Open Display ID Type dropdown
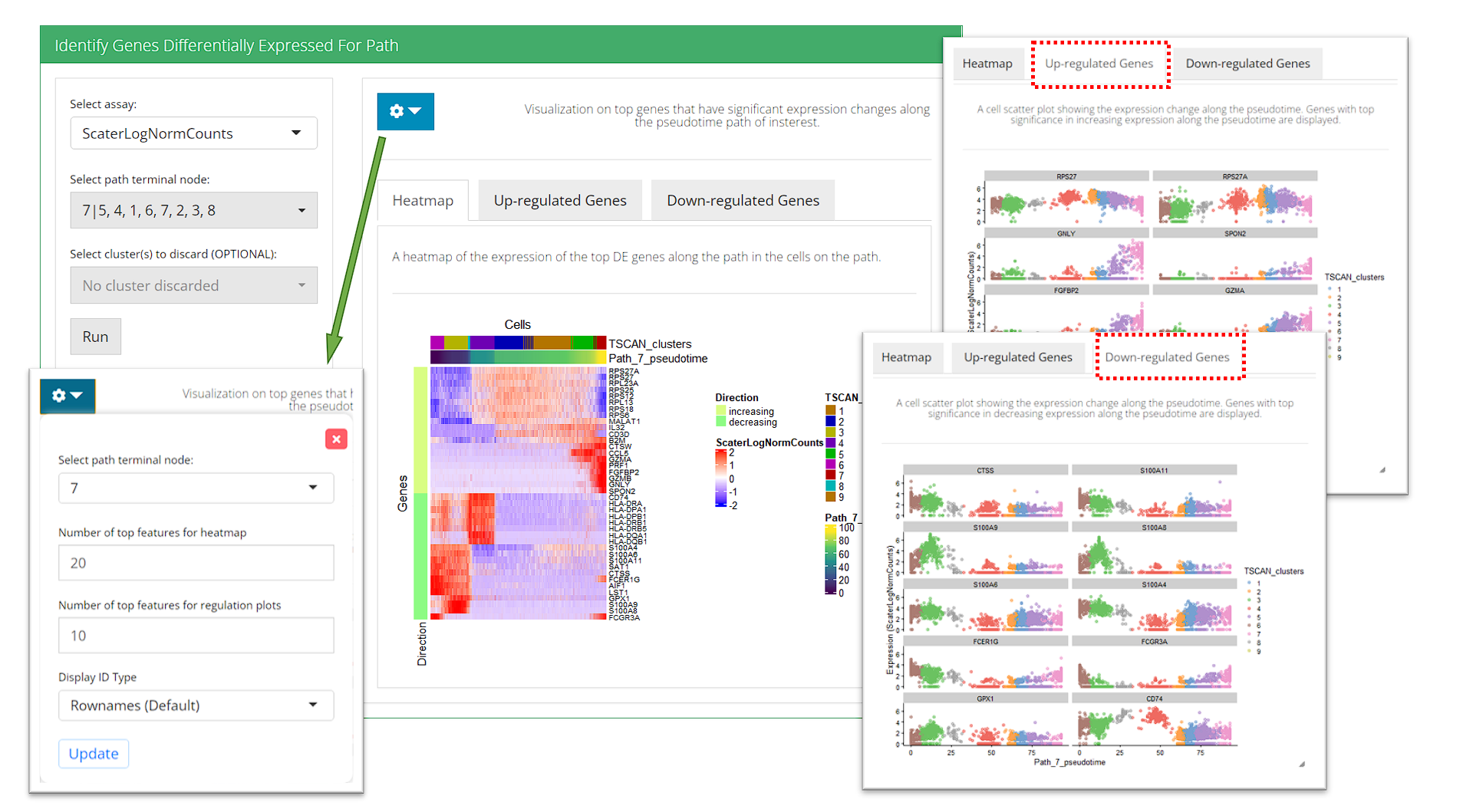Image resolution: width=1473 pixels, height=812 pixels. [x=196, y=705]
